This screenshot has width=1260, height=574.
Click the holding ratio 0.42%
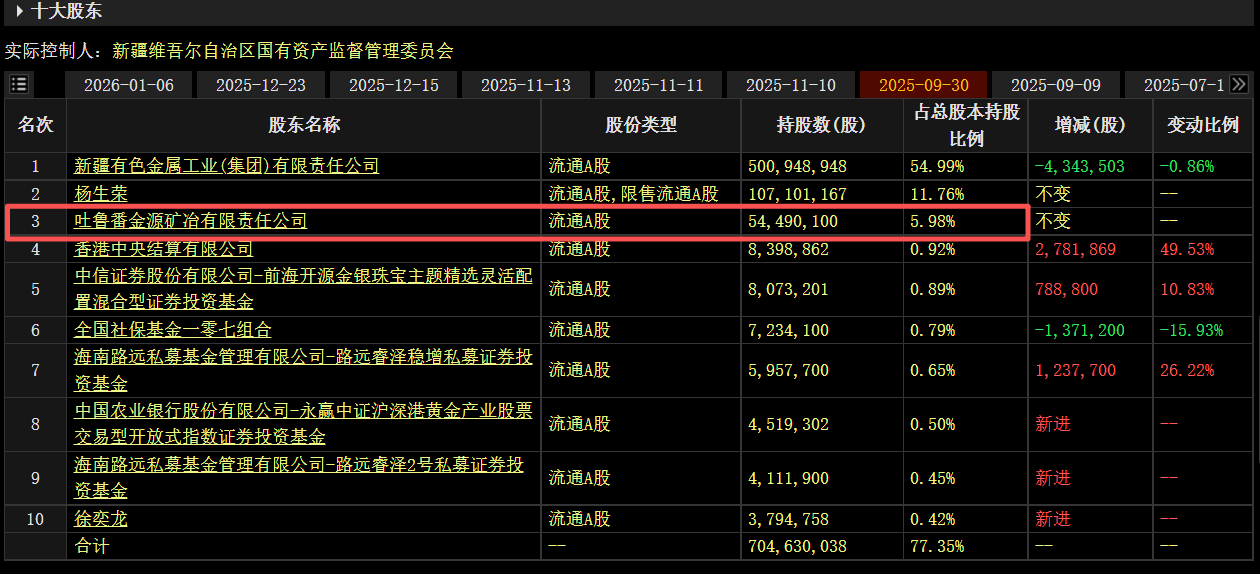[x=932, y=519]
